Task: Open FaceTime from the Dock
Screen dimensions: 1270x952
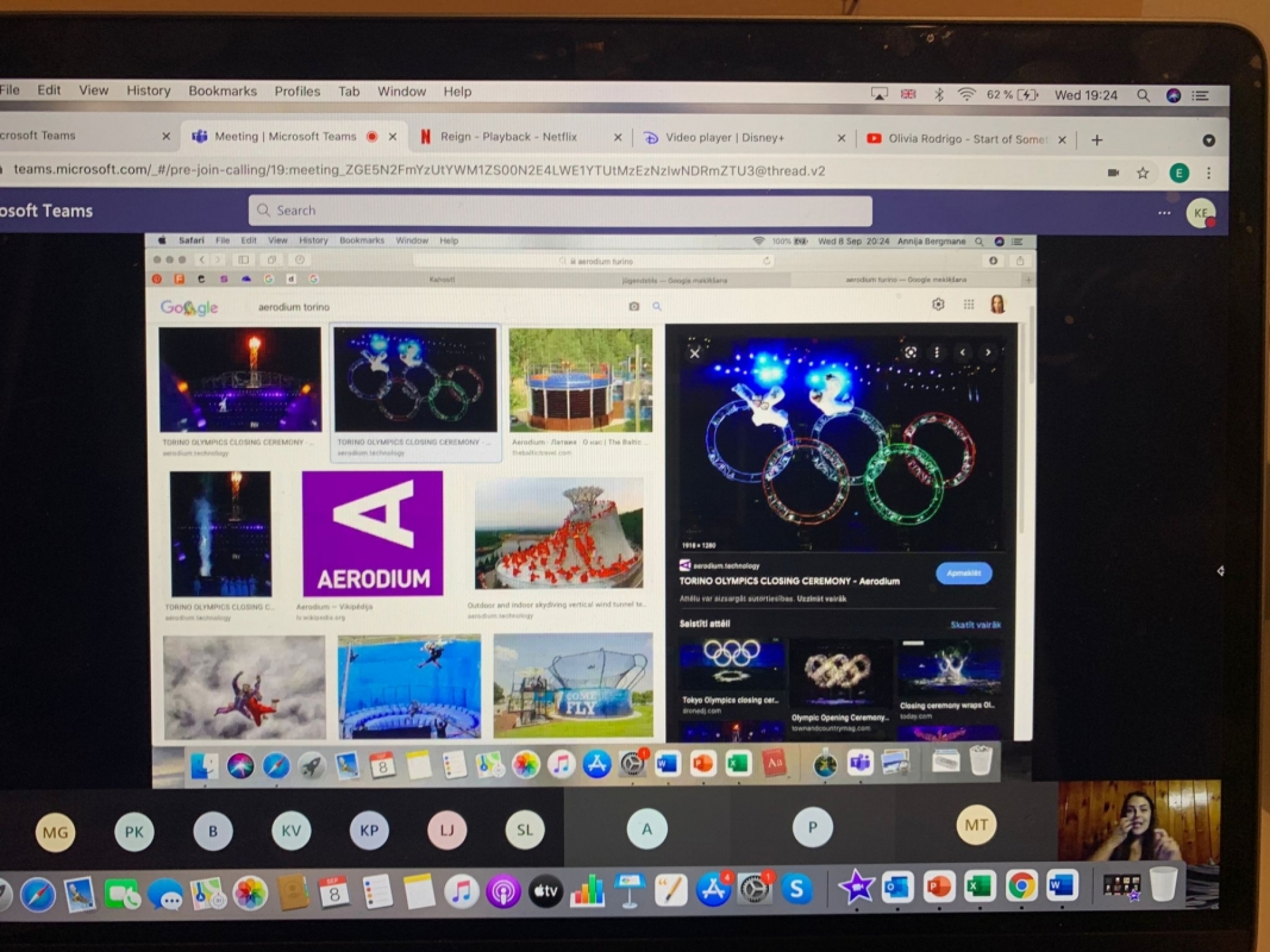Action: (x=122, y=894)
